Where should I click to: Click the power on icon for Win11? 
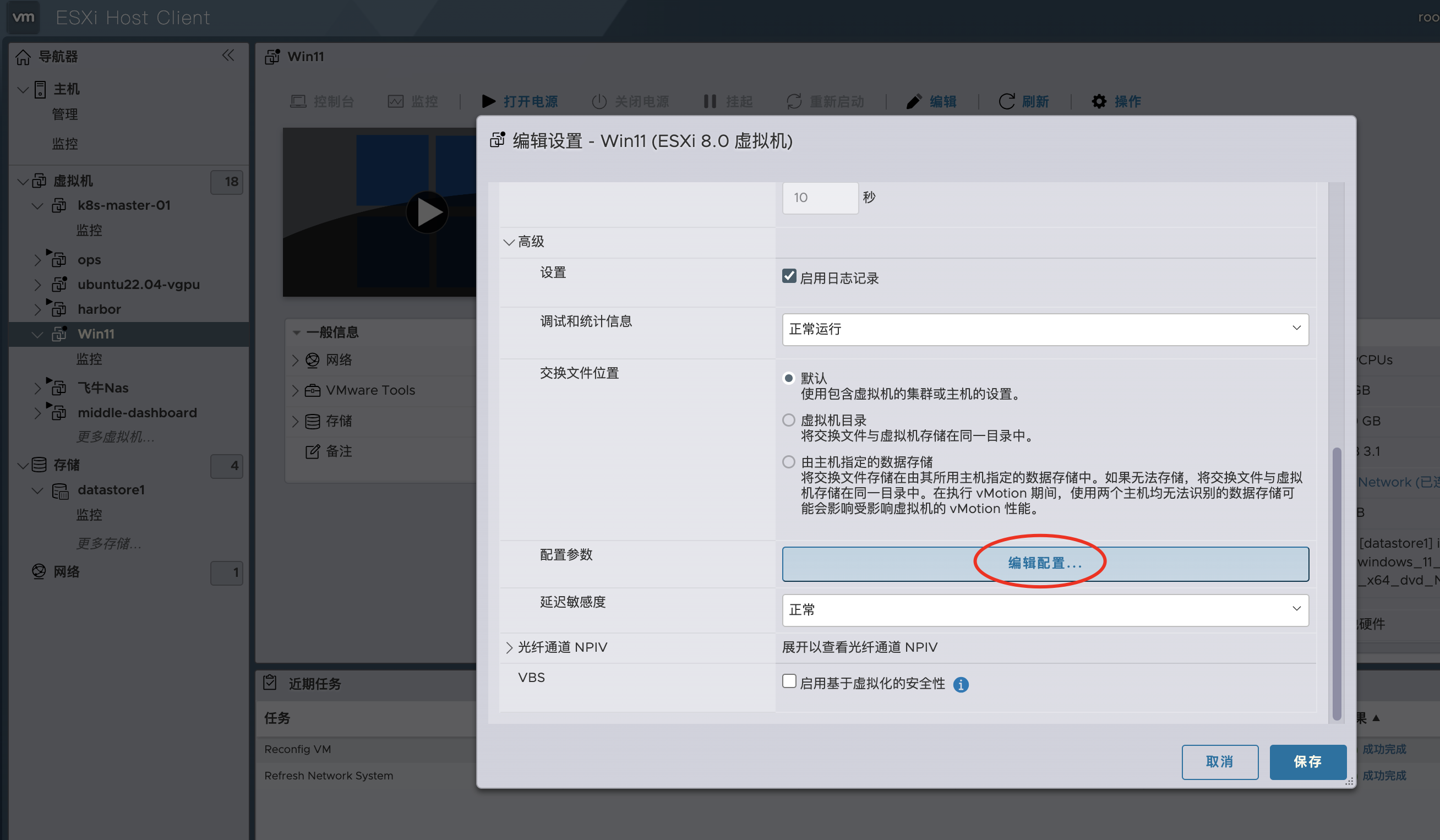[x=489, y=101]
